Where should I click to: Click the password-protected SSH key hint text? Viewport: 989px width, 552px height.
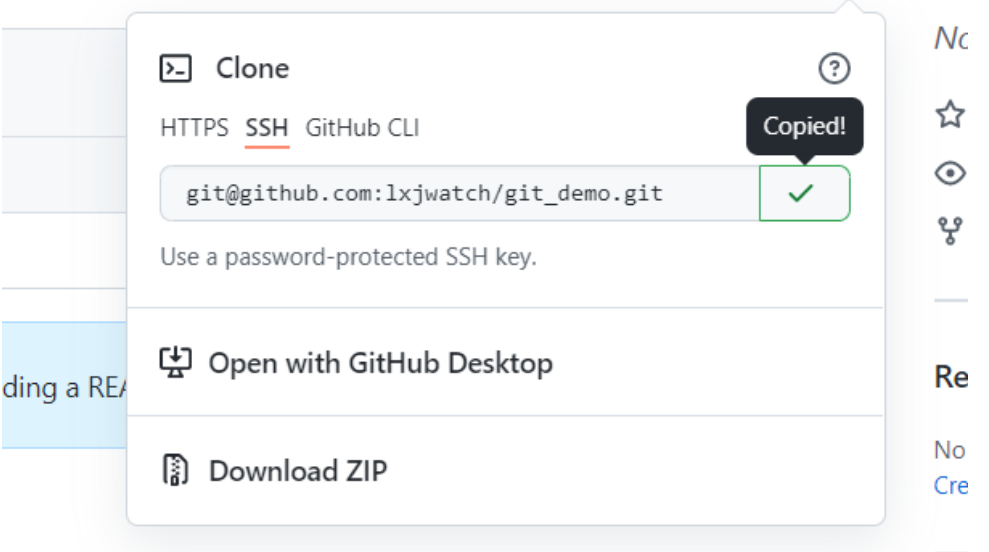click(348, 257)
